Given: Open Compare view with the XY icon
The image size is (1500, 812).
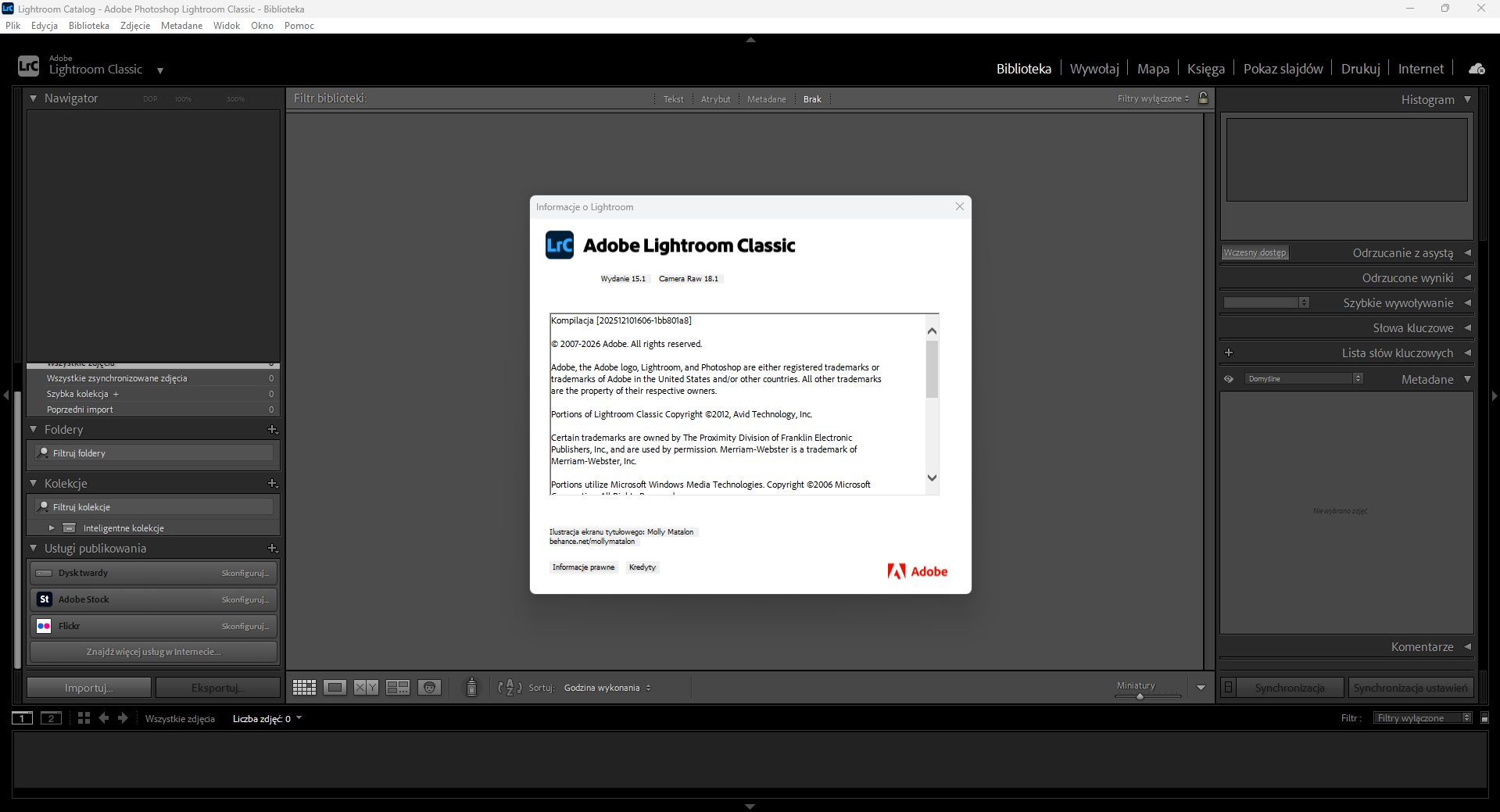Looking at the screenshot, I should 366,688.
